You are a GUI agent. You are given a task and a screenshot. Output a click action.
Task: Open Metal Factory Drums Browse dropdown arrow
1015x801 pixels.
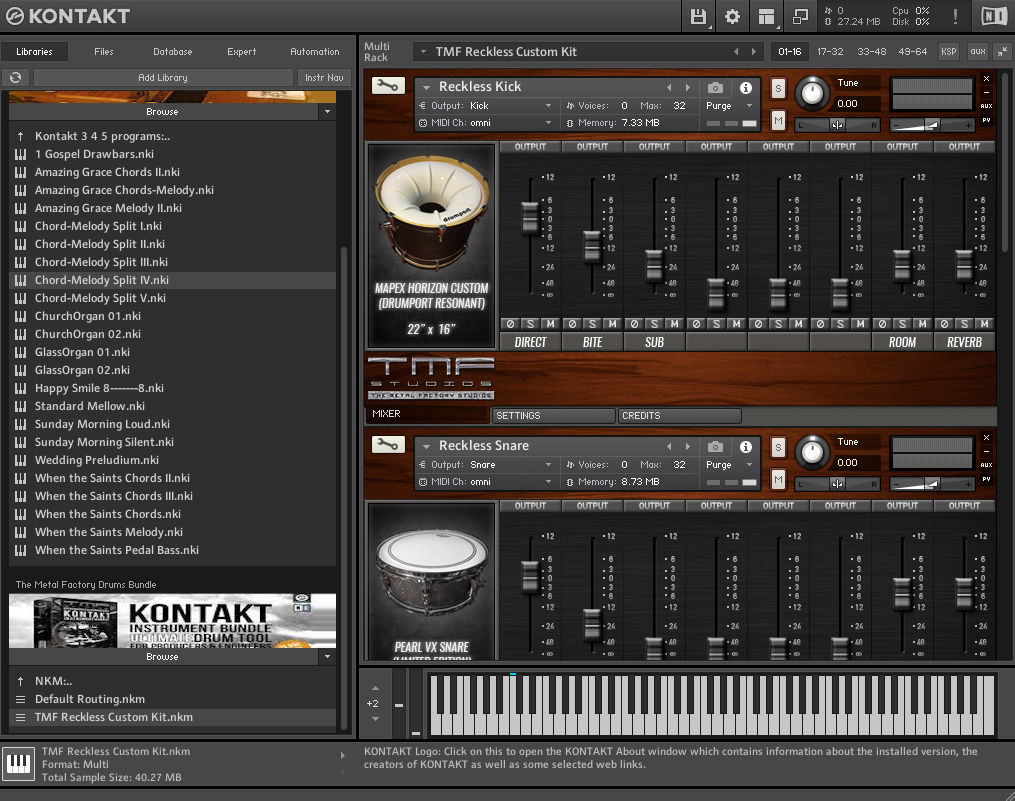(328, 657)
